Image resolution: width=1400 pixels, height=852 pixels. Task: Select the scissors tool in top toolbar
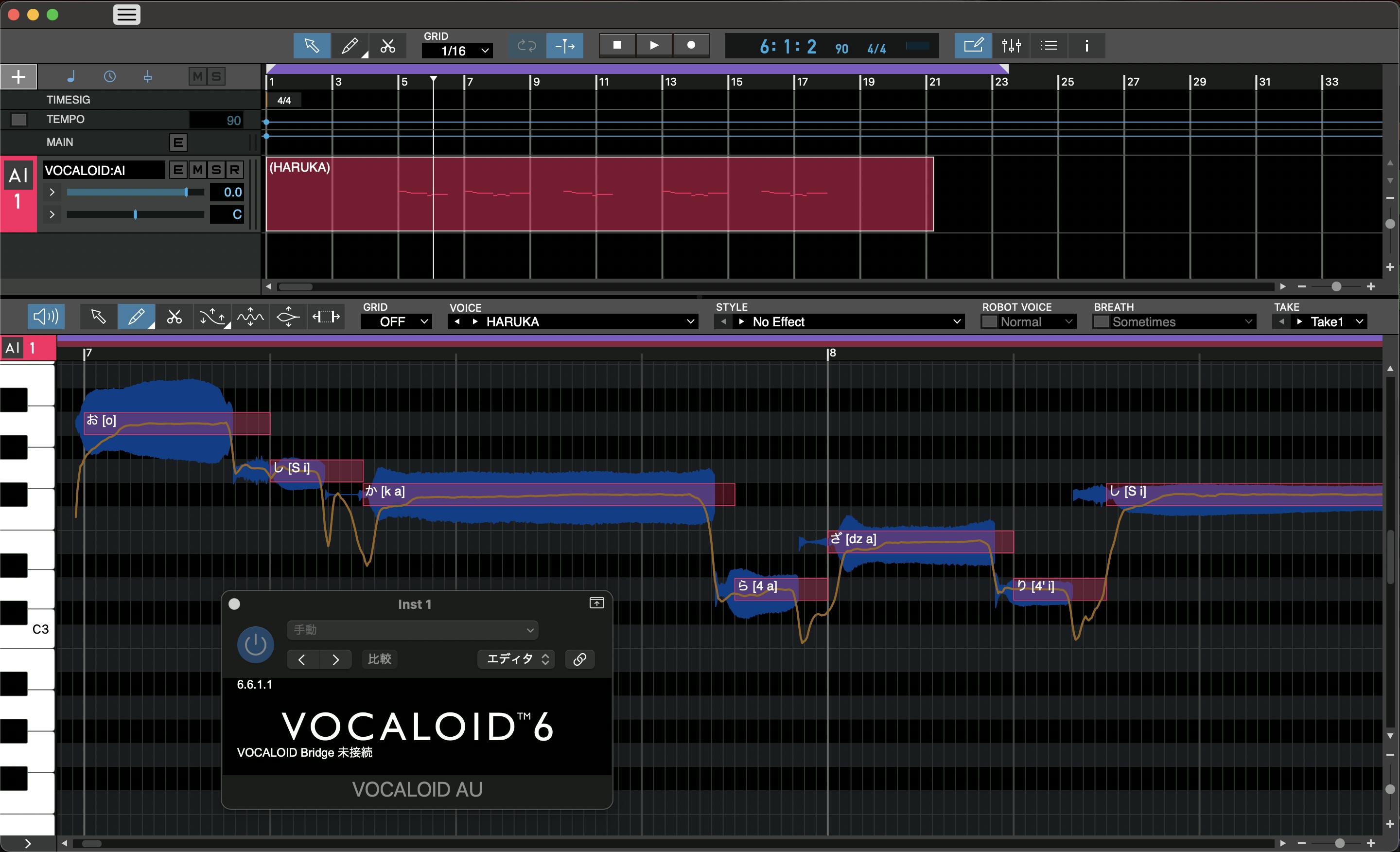tap(387, 46)
